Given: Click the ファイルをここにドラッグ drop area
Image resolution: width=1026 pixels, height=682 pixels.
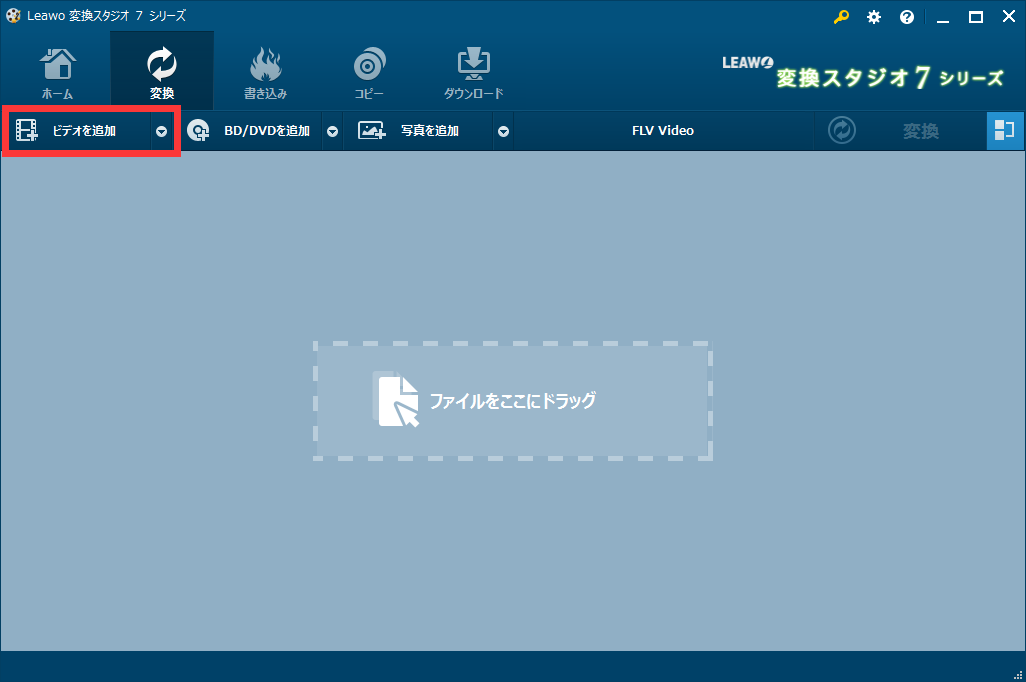Looking at the screenshot, I should (x=513, y=401).
